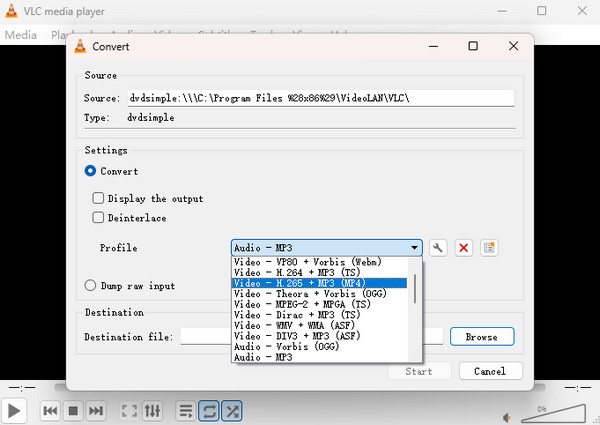Click the Play button in VLC controls
The height and width of the screenshot is (425, 600).
click(14, 411)
